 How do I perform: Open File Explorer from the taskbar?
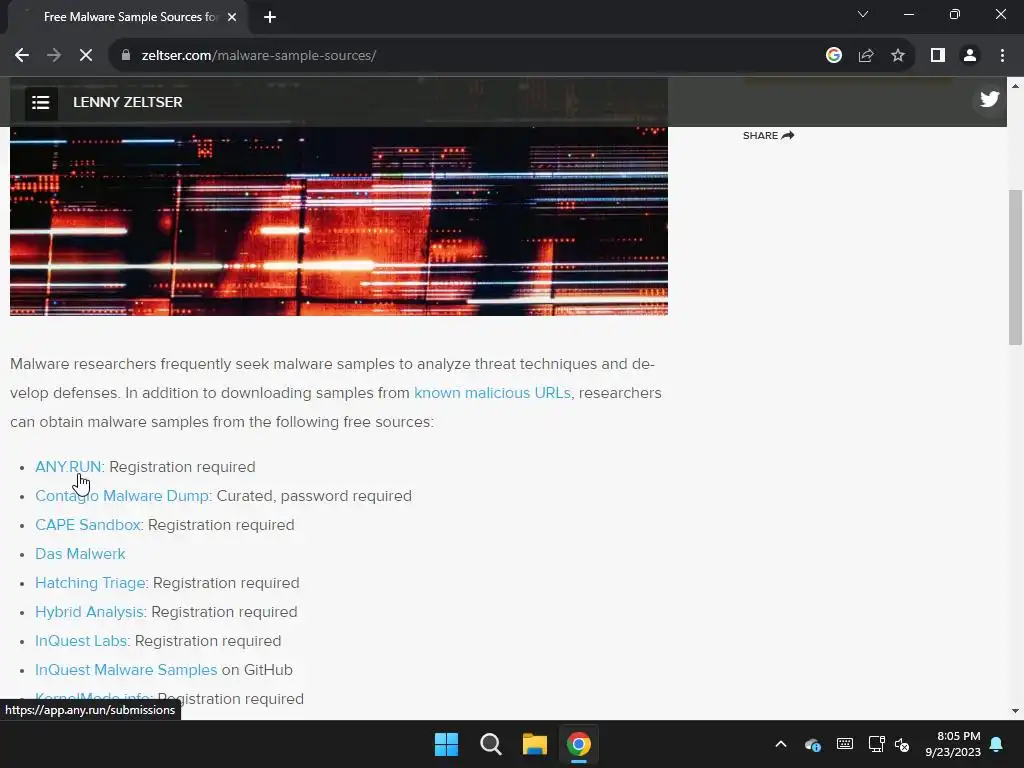[534, 744]
